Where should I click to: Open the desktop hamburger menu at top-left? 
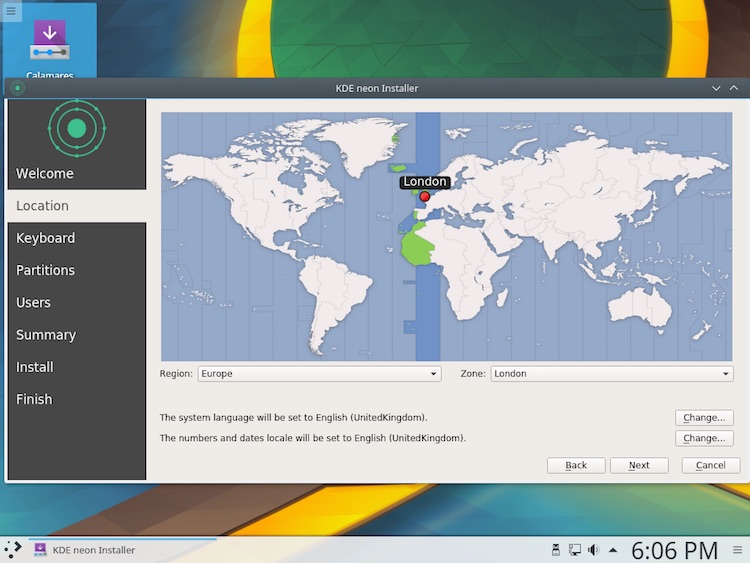point(11,12)
